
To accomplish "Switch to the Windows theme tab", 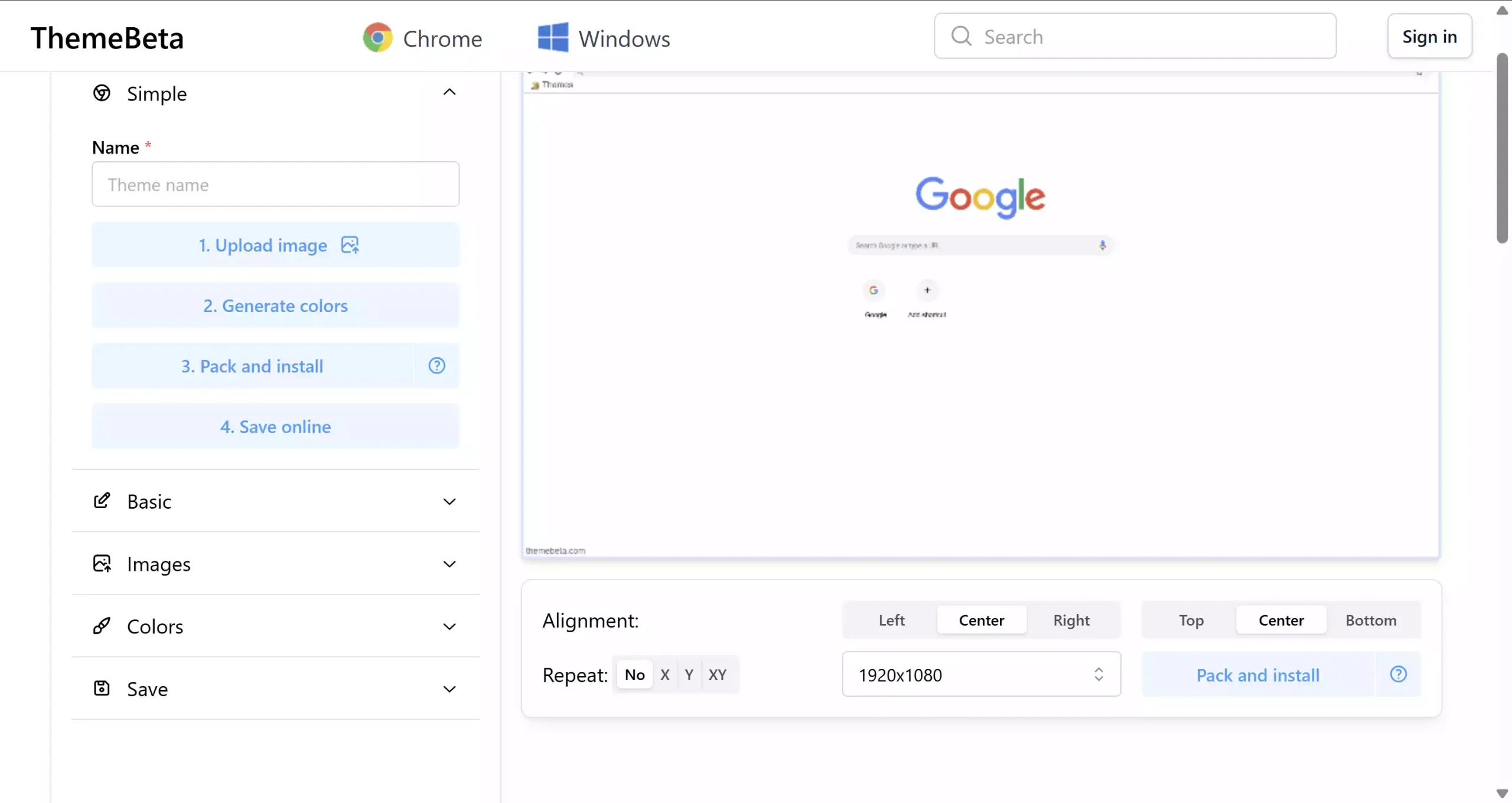I will [x=604, y=37].
